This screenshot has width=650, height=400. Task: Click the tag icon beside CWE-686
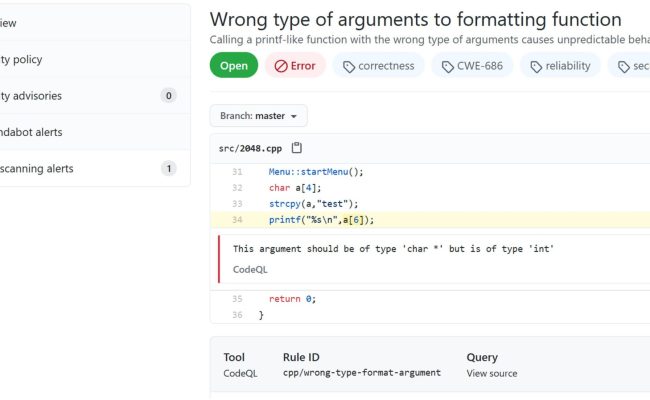[447, 67]
